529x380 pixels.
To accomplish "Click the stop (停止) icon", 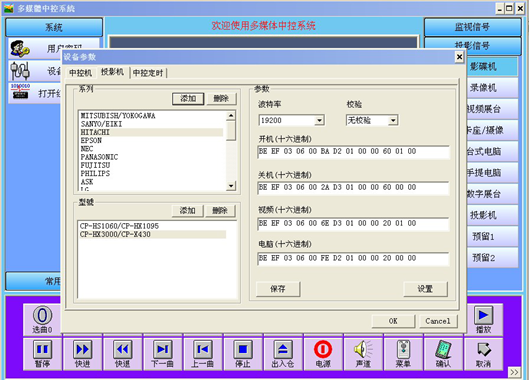I will 243,350.
